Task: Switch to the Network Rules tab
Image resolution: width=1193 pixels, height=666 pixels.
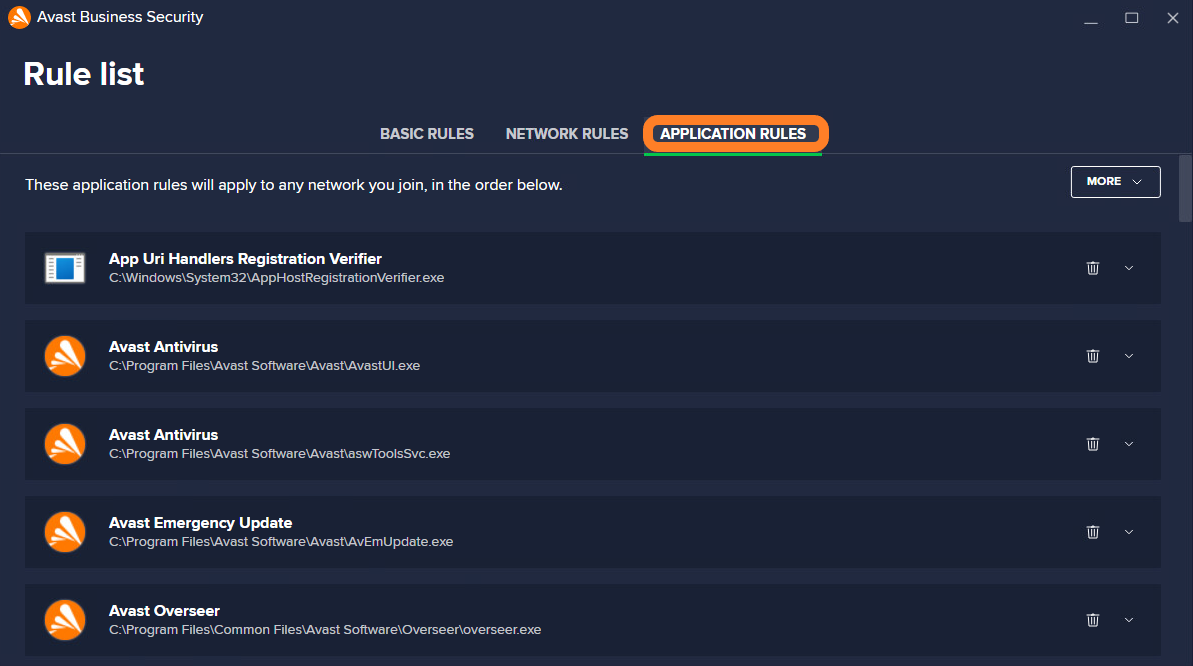Action: click(567, 134)
